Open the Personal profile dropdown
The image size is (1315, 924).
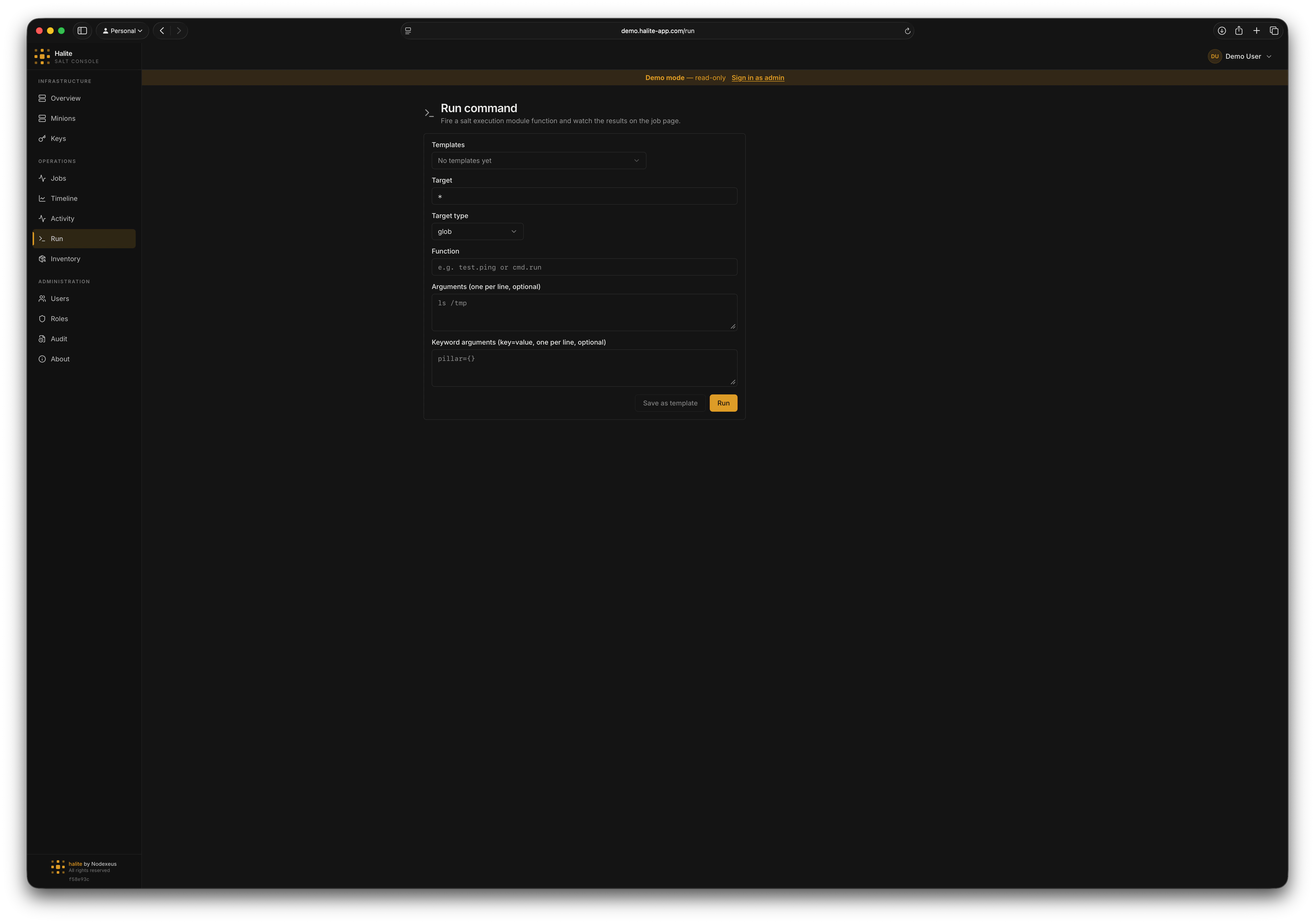(x=122, y=31)
